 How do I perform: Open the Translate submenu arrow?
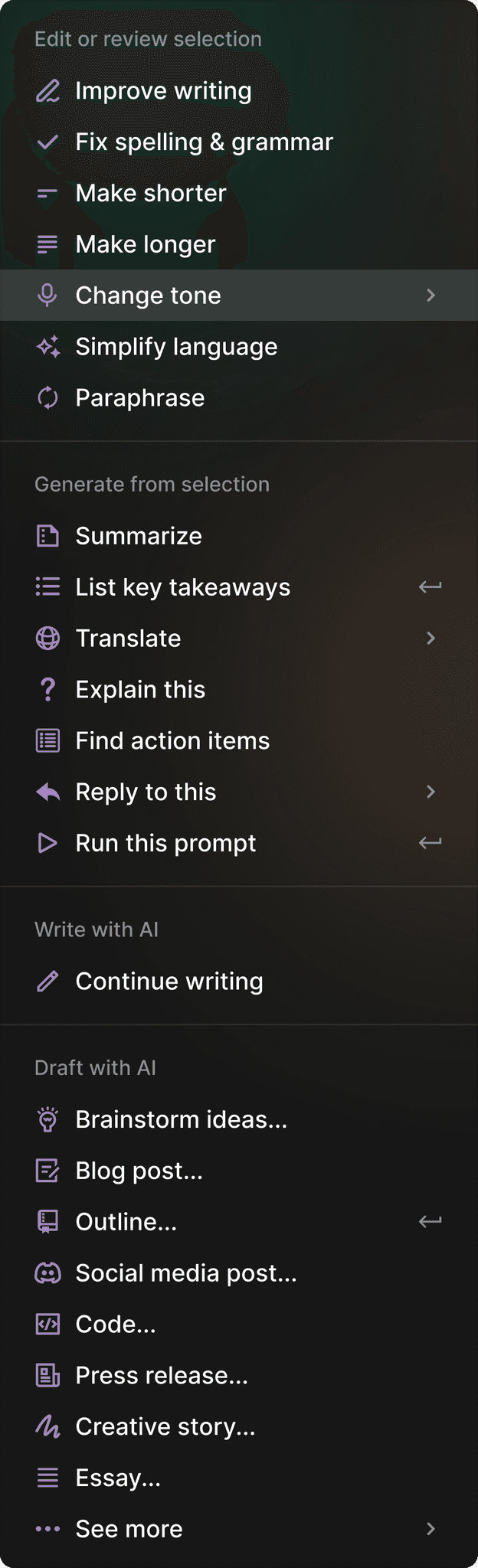431,638
